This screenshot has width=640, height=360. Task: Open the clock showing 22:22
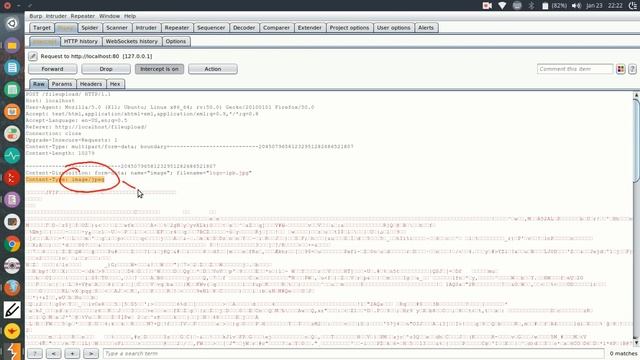click(x=615, y=5)
